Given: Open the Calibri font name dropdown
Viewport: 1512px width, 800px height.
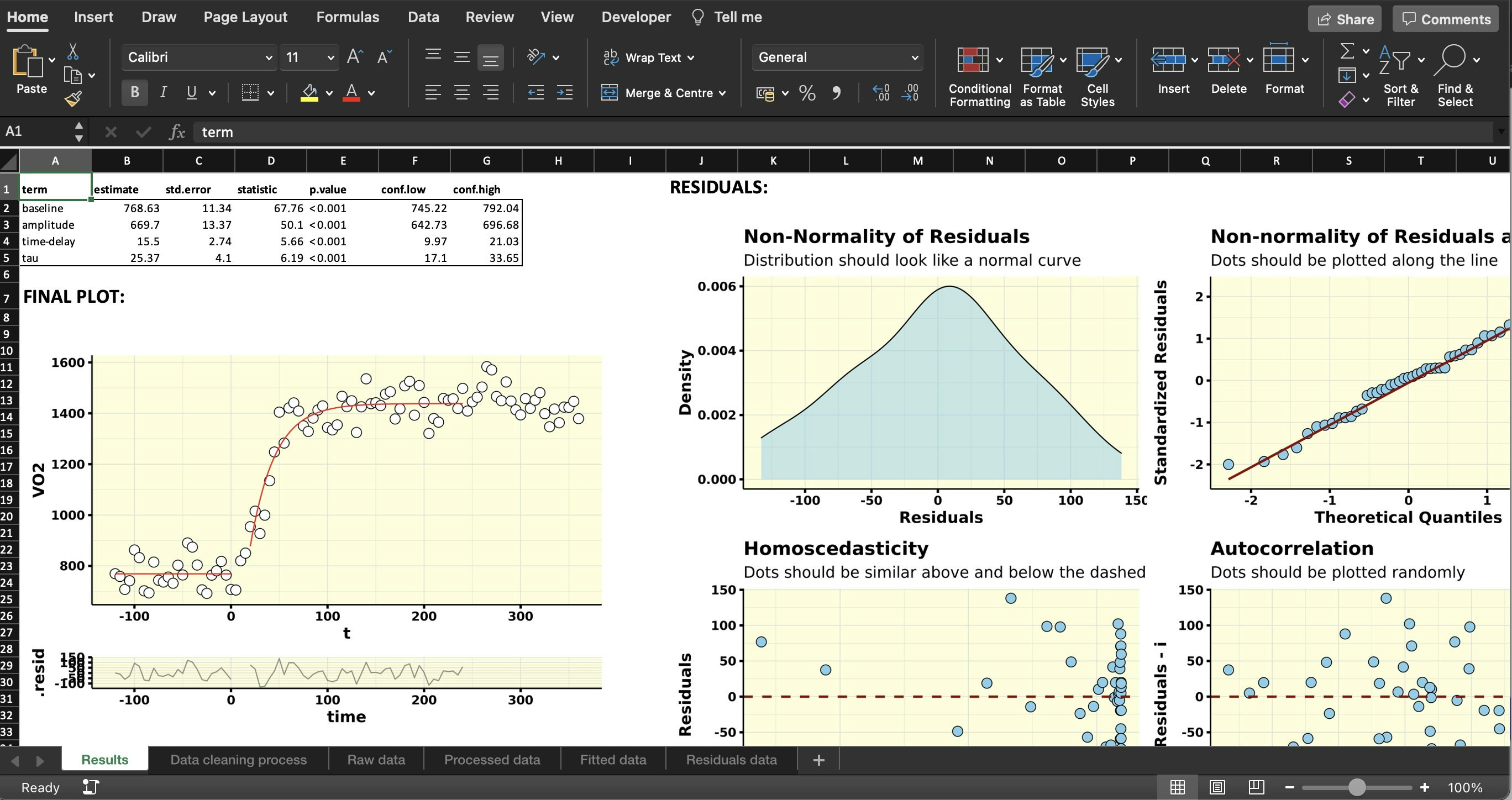Looking at the screenshot, I should 268,57.
